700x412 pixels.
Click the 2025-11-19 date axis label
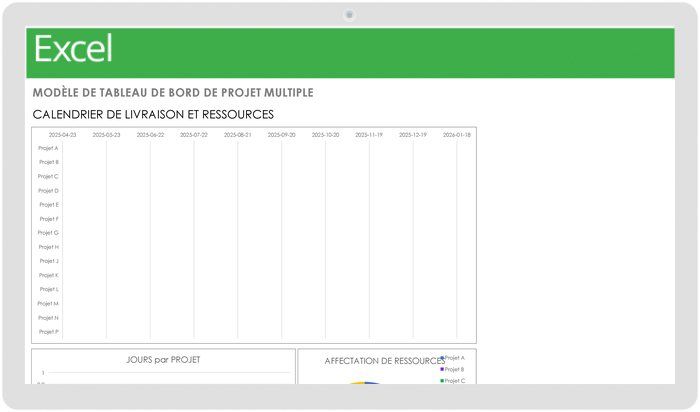pyautogui.click(x=369, y=135)
